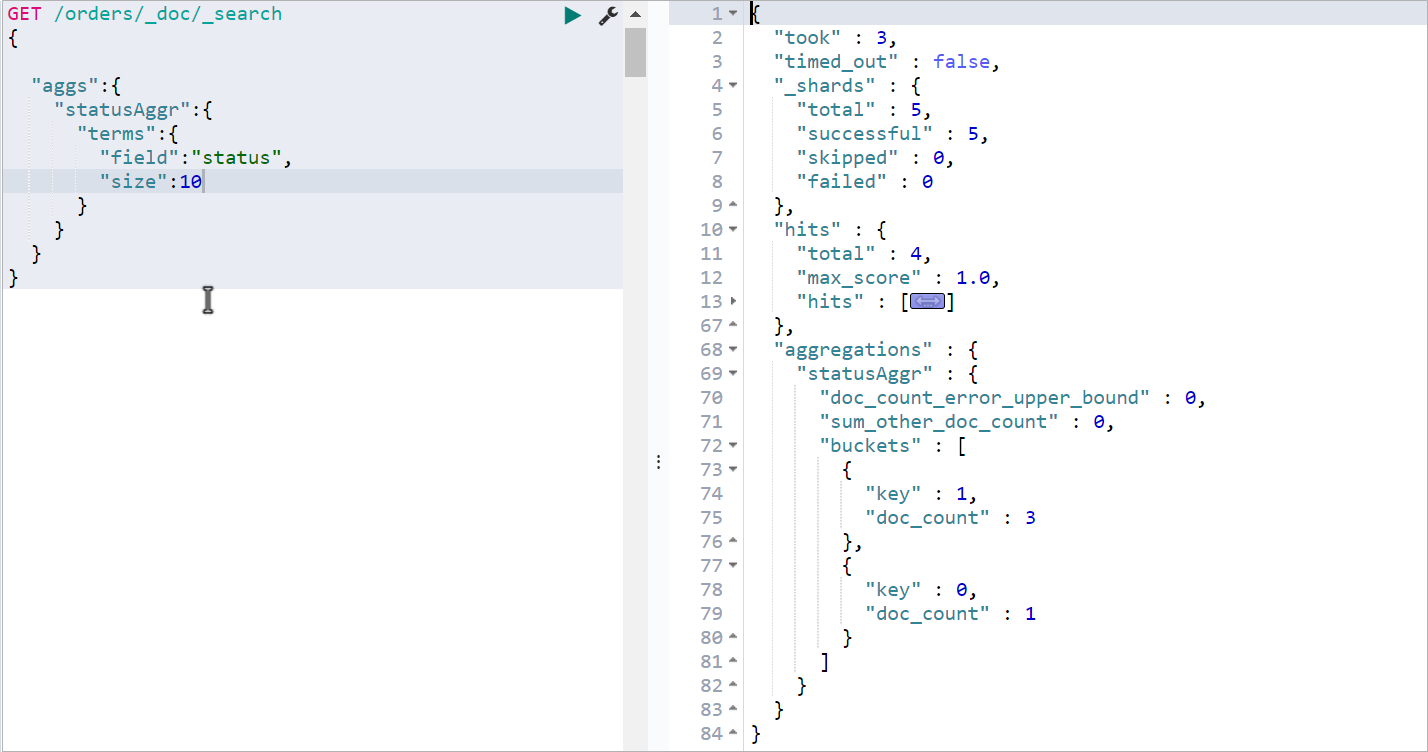The height and width of the screenshot is (752, 1428).
Task: Expand the collapsed hits array badge
Action: point(928,301)
